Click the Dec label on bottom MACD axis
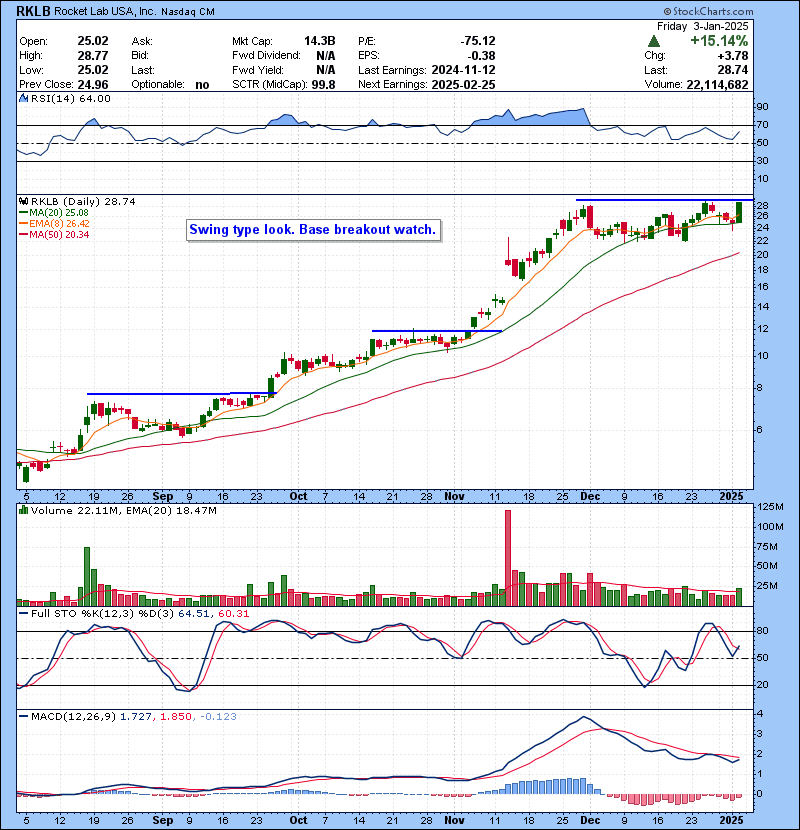This screenshot has height=830, width=800. pyautogui.click(x=590, y=820)
